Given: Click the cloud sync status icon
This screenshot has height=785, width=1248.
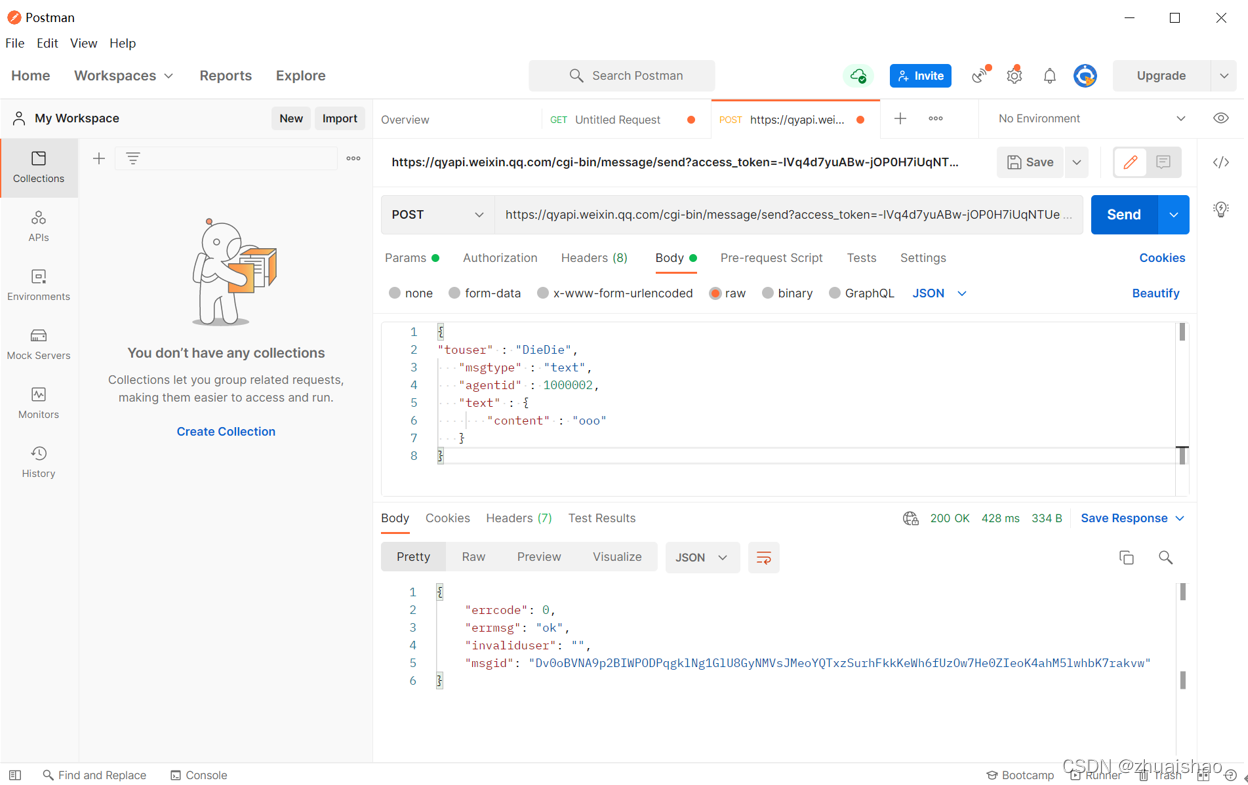Looking at the screenshot, I should (x=858, y=76).
